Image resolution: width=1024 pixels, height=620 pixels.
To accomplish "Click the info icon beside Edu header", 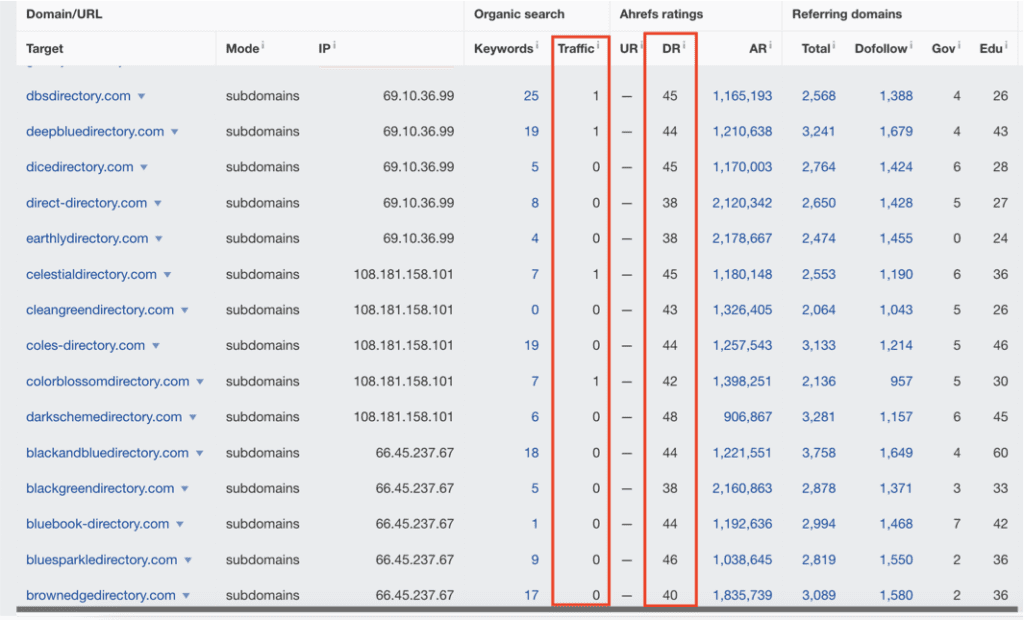I will [x=1006, y=45].
